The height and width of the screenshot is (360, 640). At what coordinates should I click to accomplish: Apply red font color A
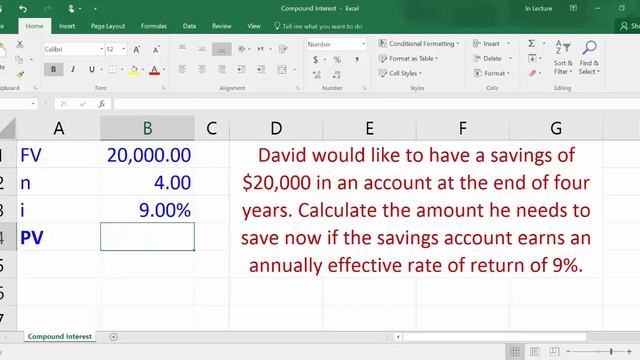[154, 70]
